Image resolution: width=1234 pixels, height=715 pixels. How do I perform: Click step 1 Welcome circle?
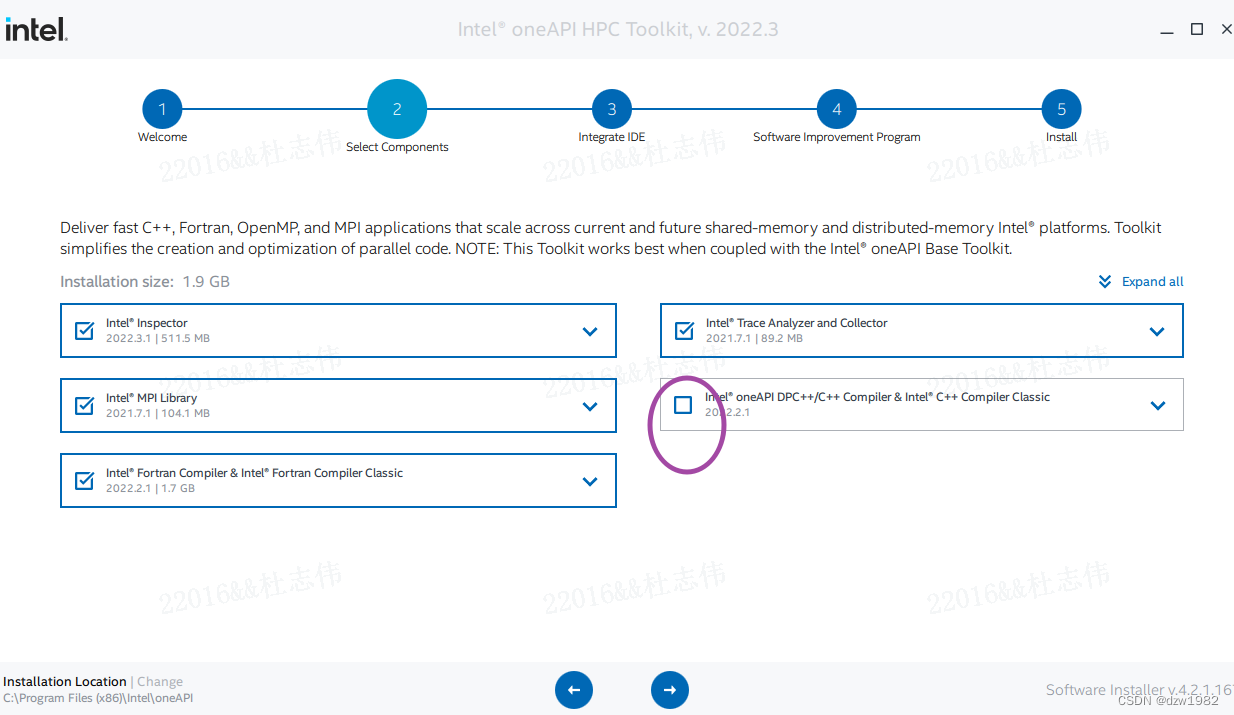(x=162, y=110)
